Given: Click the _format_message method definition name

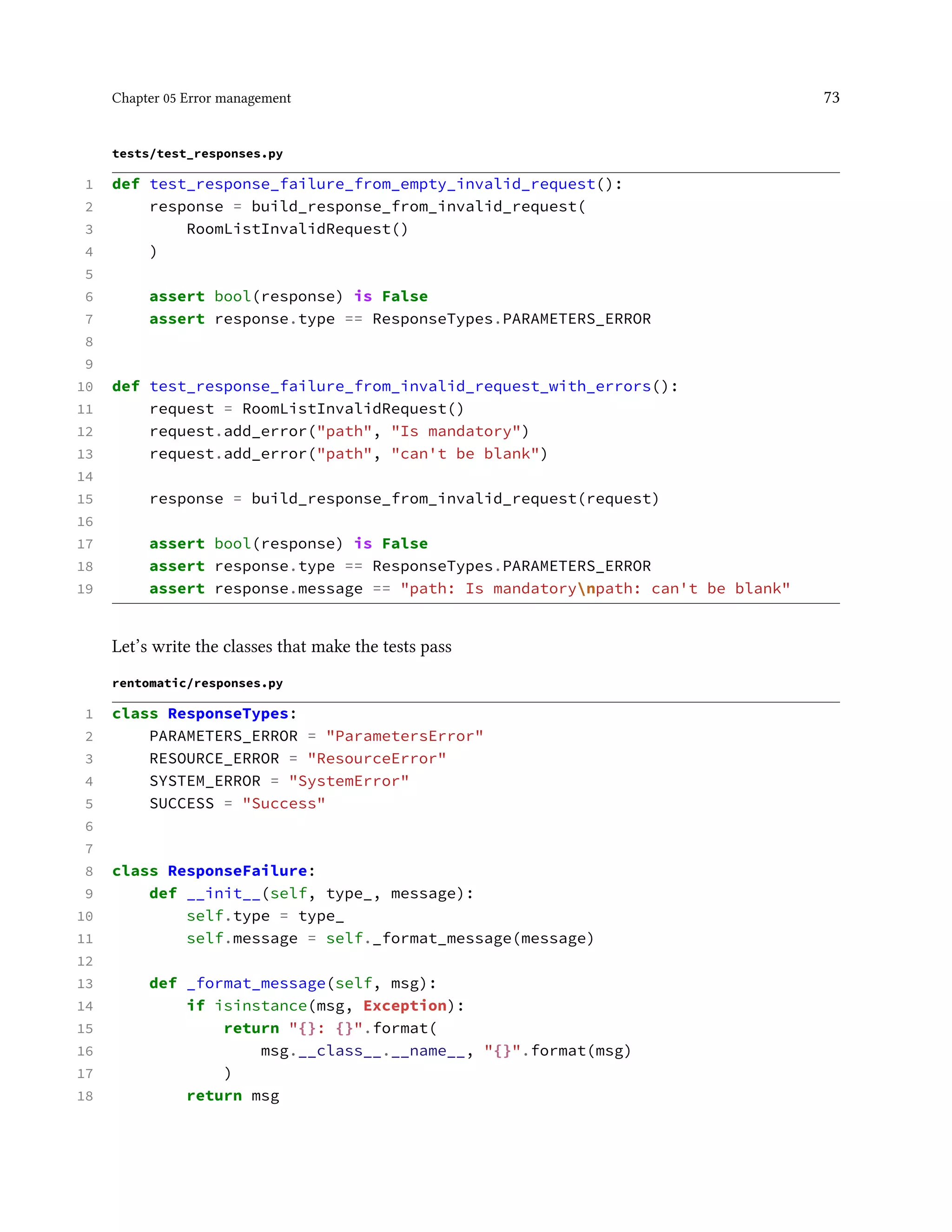Looking at the screenshot, I should click(x=256, y=983).
